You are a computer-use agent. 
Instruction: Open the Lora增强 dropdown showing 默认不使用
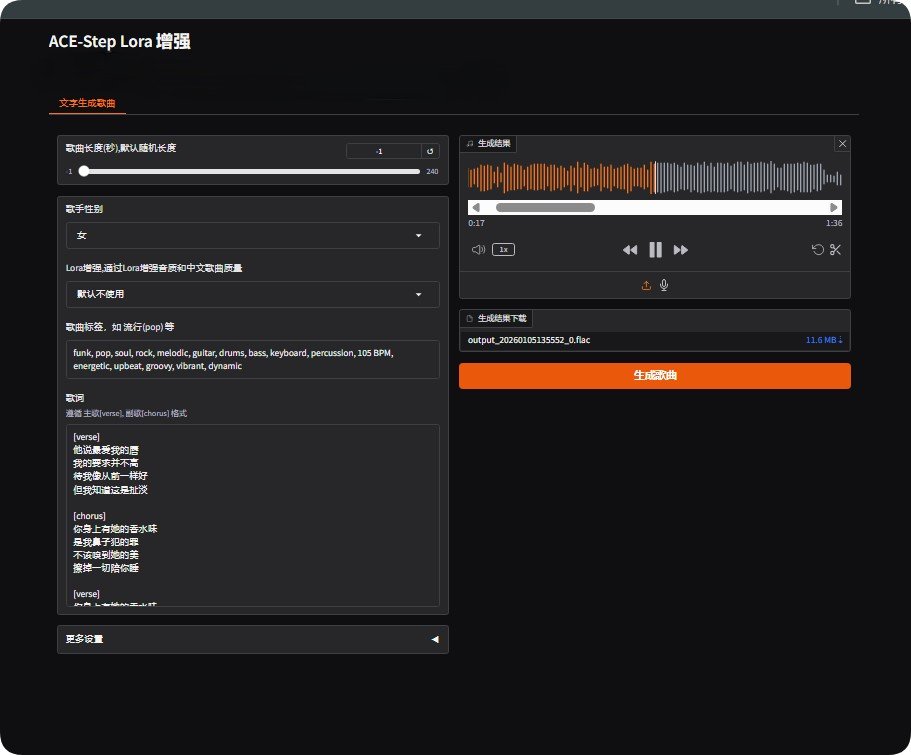coord(252,294)
